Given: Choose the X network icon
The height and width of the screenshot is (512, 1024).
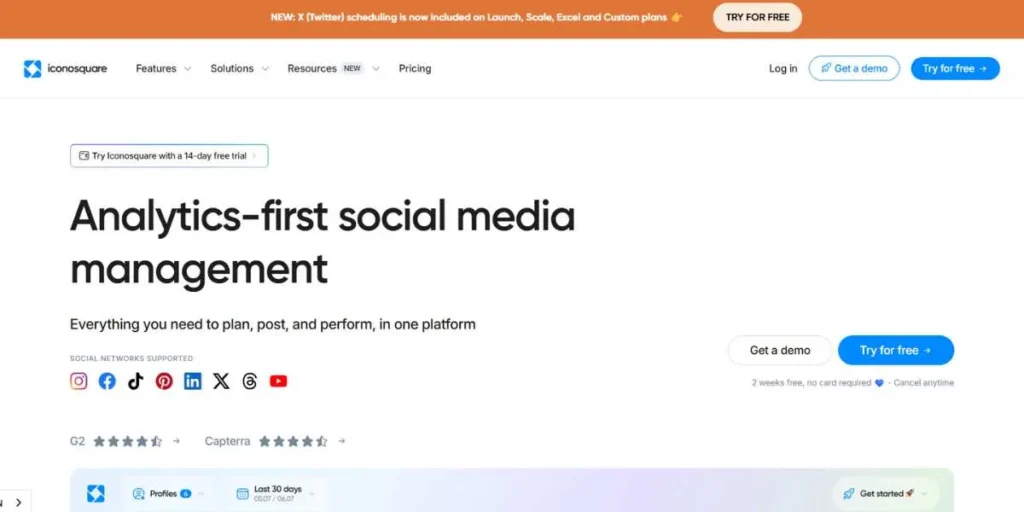Looking at the screenshot, I should (221, 381).
